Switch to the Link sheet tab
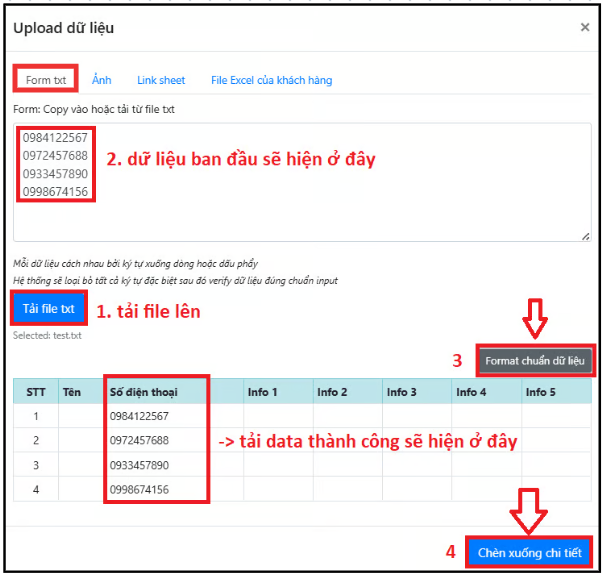Image resolution: width=606 pixels, height=576 pixels. click(x=161, y=80)
